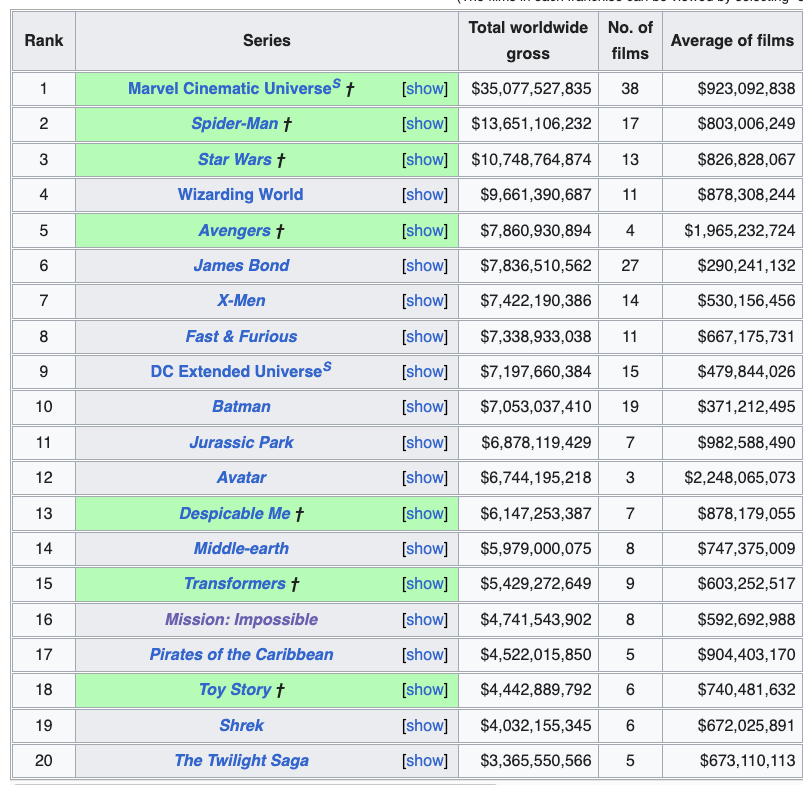Select the $982,588,490 average value
The height and width of the screenshot is (785, 811).
[x=732, y=443]
